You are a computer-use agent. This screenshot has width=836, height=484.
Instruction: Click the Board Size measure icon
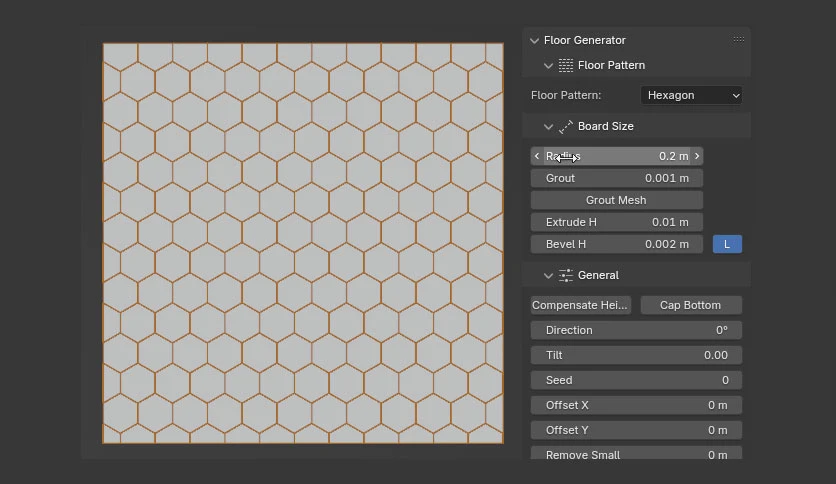(x=566, y=126)
